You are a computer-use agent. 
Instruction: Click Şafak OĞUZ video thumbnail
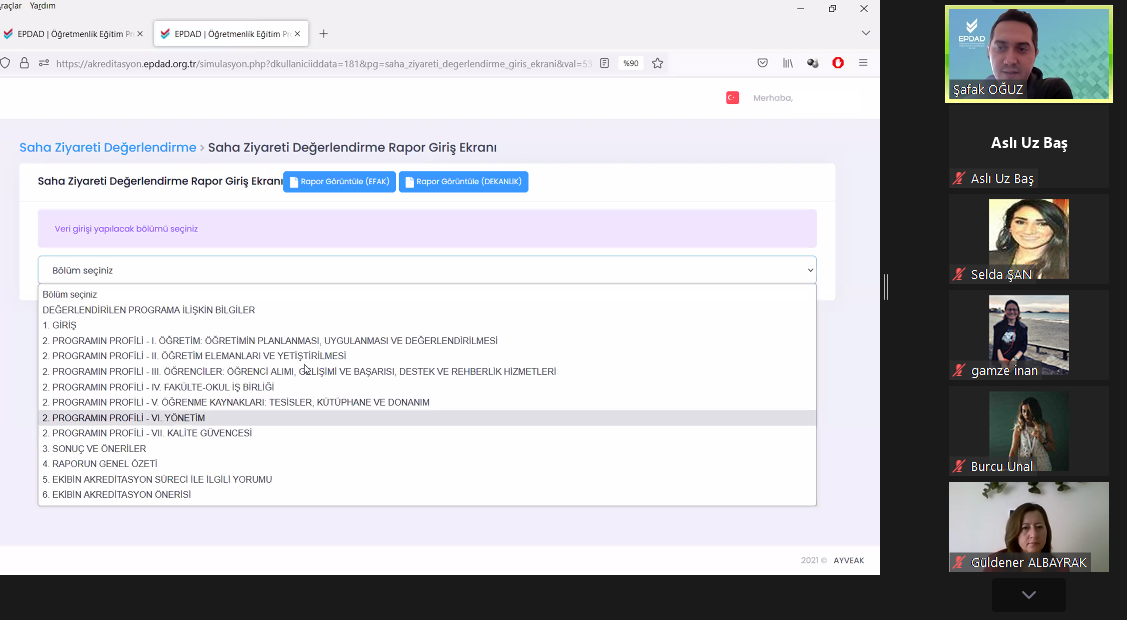pos(1029,53)
